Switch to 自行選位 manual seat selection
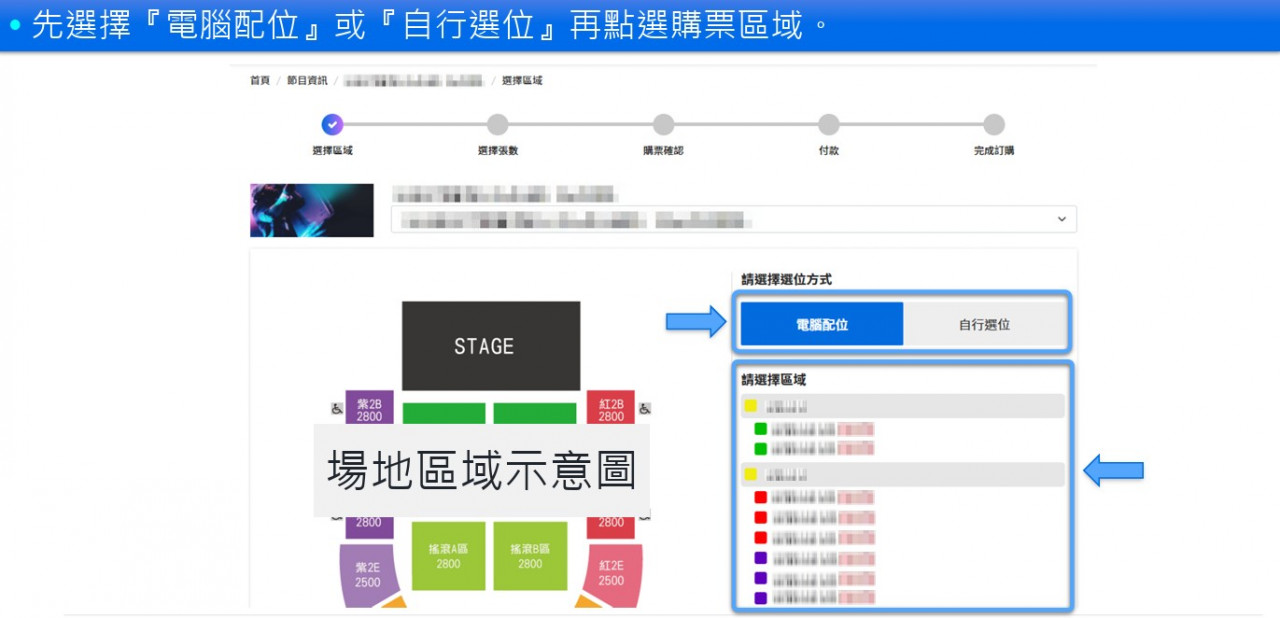Screen dimensions: 1280x618 (985, 323)
